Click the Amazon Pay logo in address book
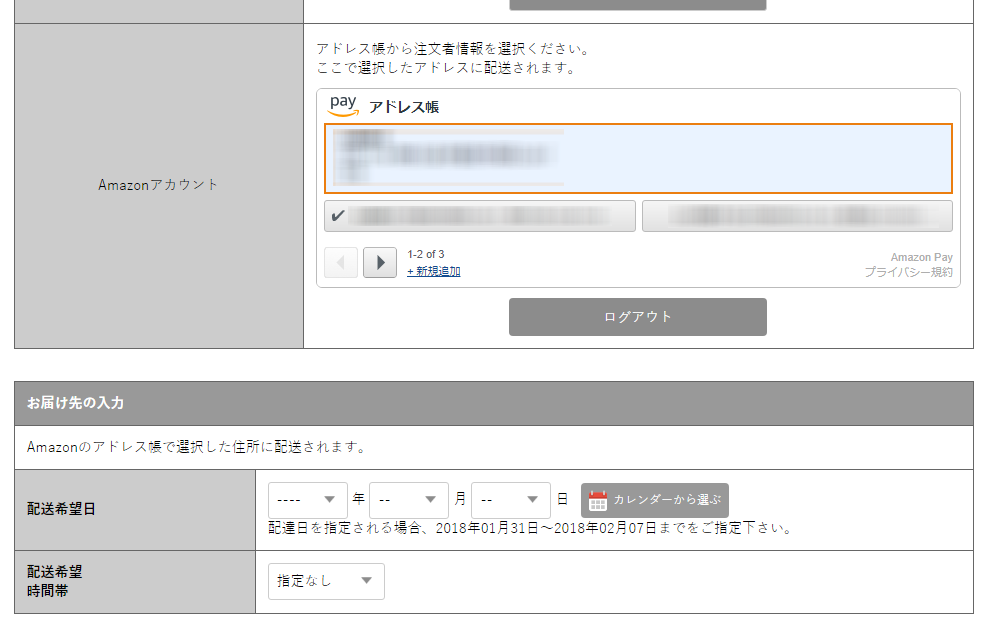Image resolution: width=985 pixels, height=635 pixels. (x=343, y=105)
